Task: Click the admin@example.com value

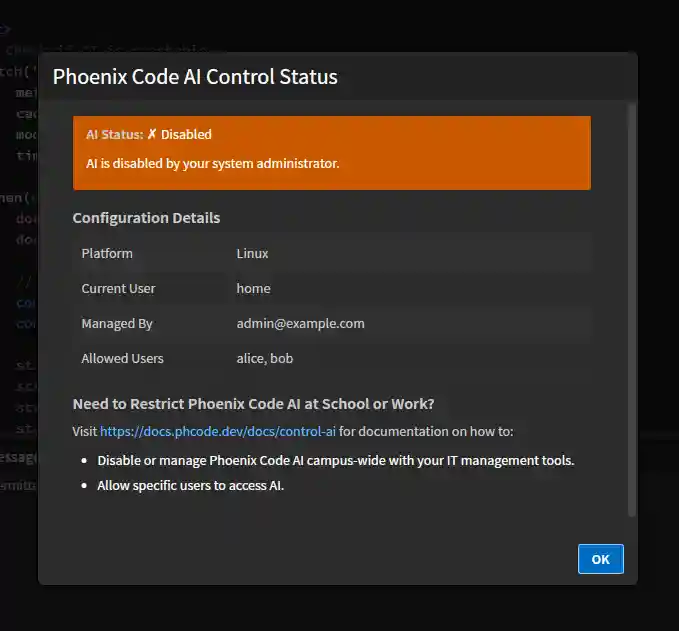Action: coord(300,324)
